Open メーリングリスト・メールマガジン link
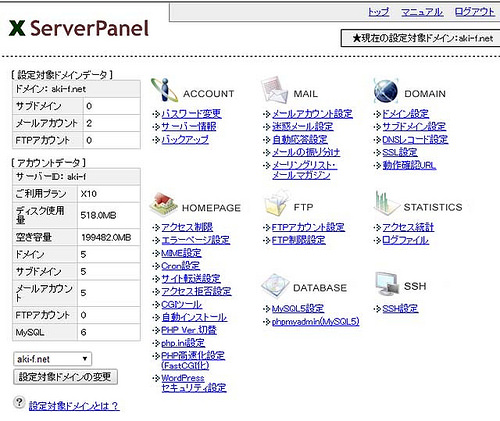The image size is (500, 421). [x=304, y=170]
